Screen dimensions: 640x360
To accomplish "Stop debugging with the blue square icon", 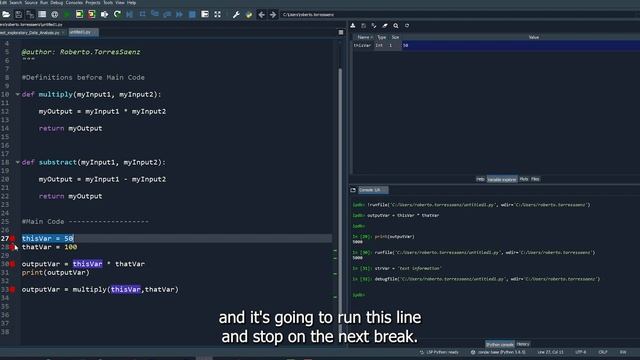I will 192,15.
